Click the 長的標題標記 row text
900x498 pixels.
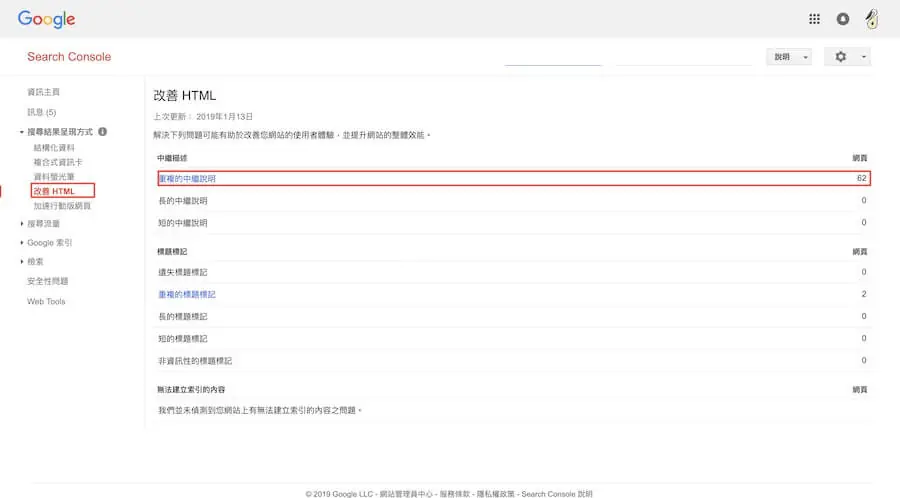point(183,316)
